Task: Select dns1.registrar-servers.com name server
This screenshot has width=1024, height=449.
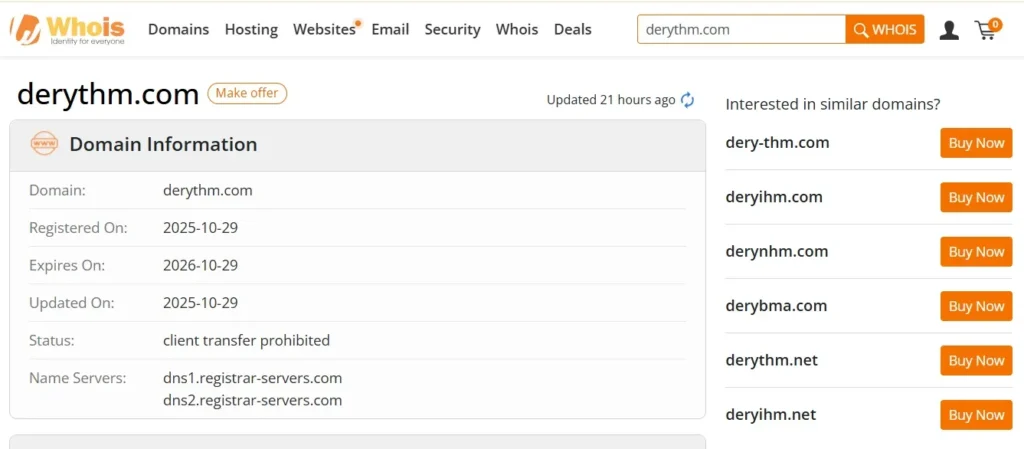Action: point(252,379)
